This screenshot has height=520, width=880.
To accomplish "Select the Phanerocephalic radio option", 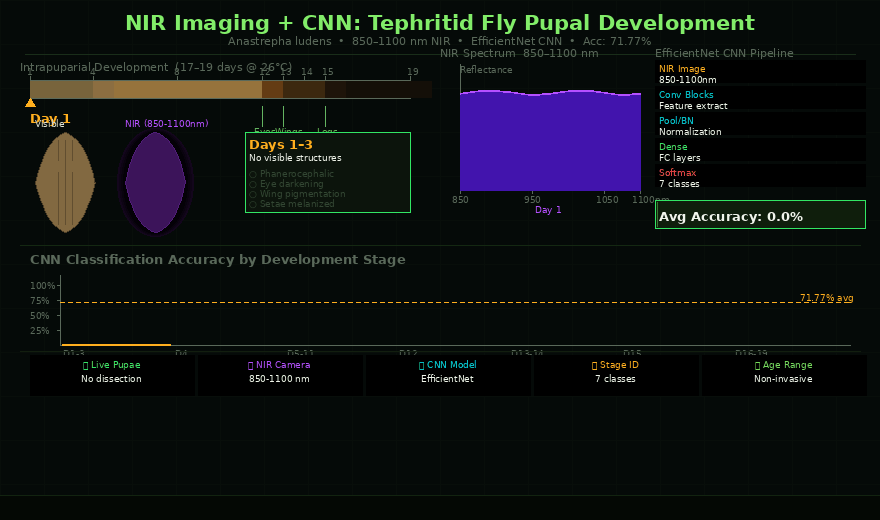I will [x=253, y=174].
